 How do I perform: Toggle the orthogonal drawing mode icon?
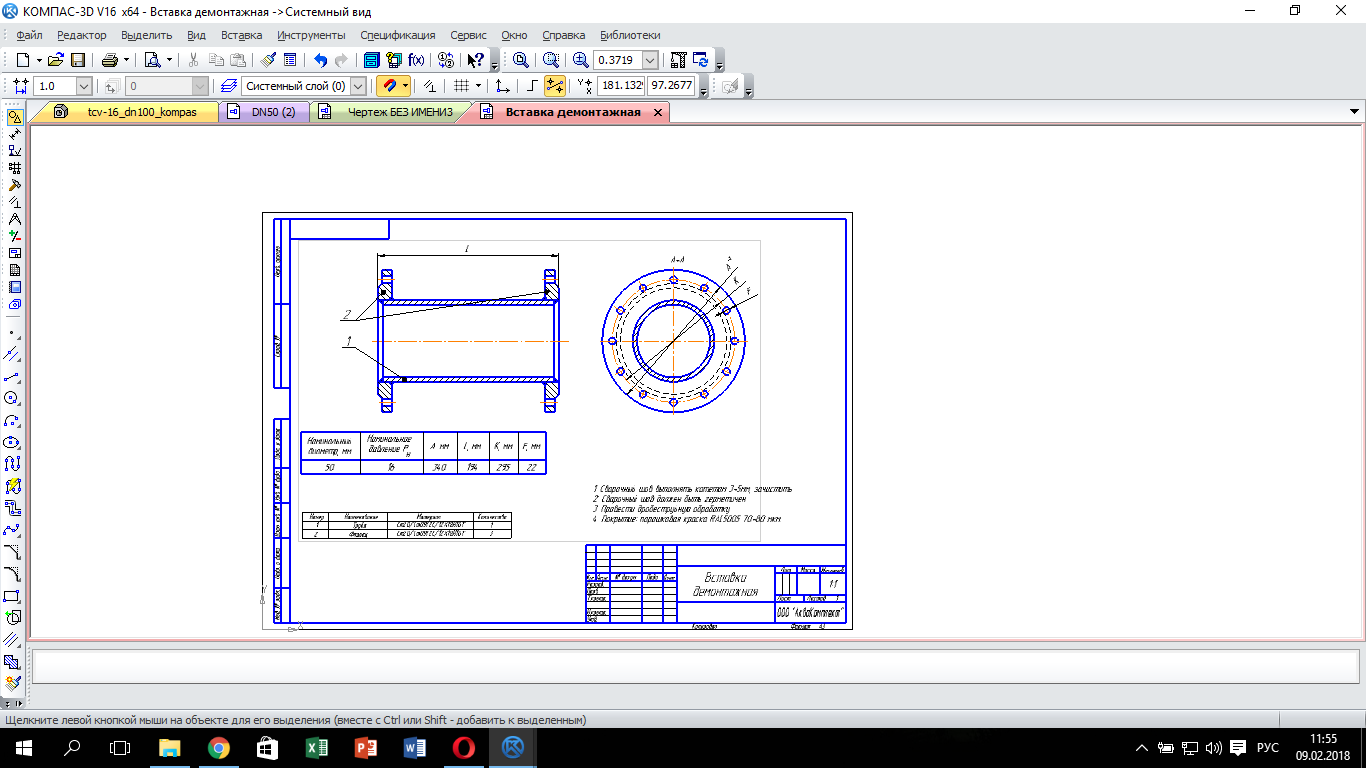tap(533, 86)
